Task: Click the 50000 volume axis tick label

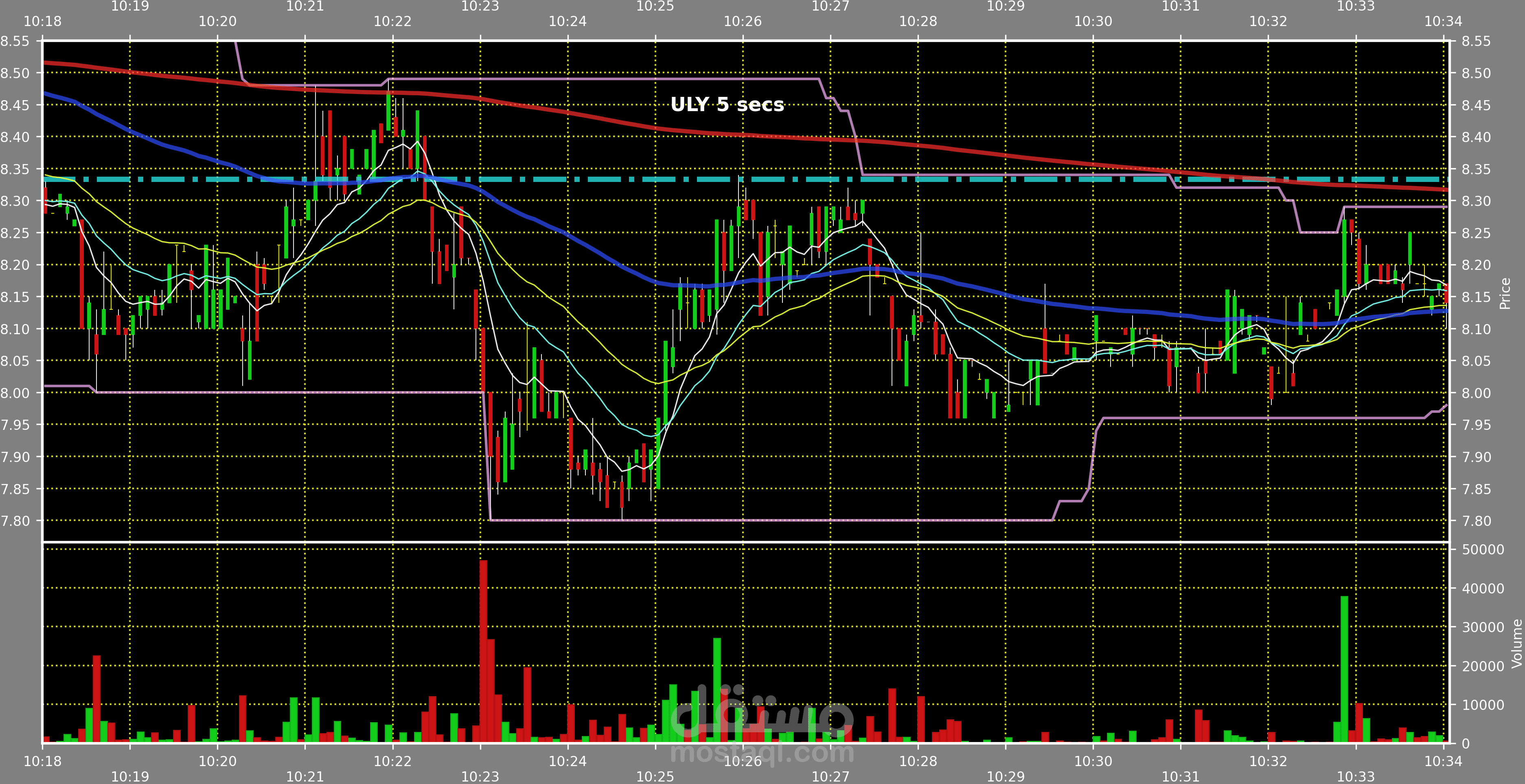Action: coord(1482,550)
